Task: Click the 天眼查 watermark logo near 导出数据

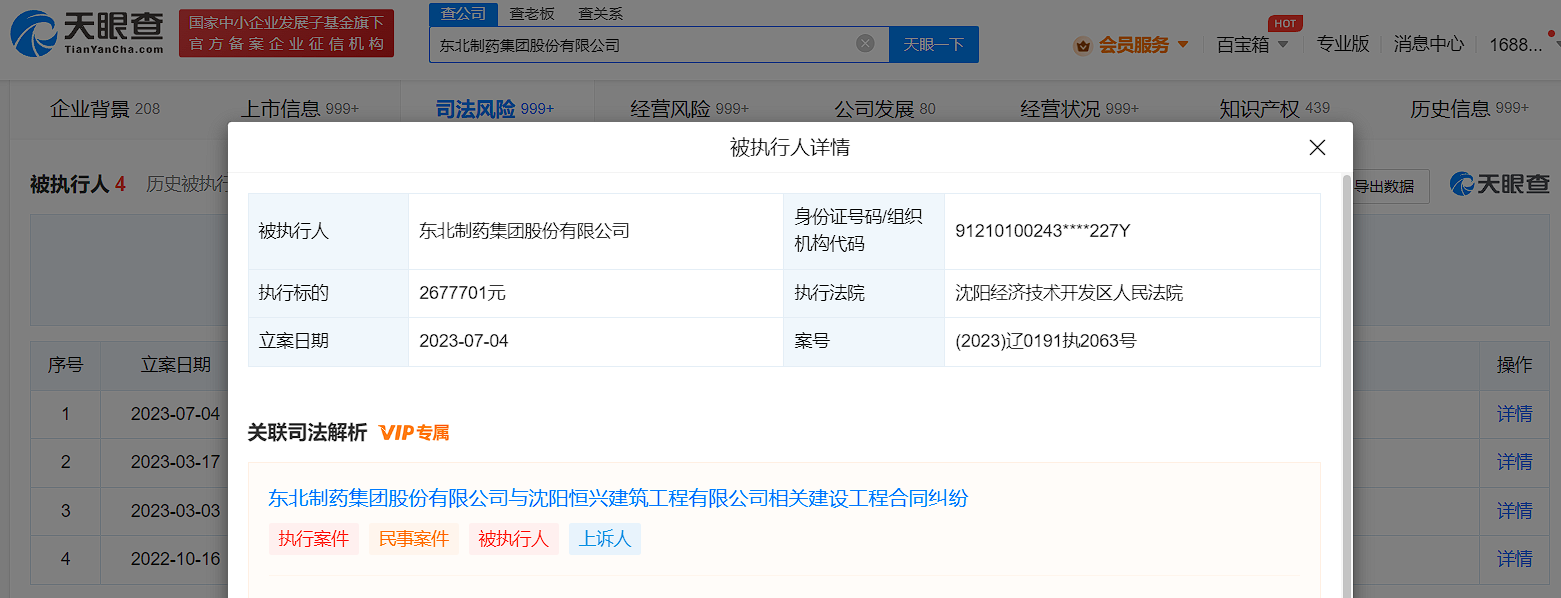Action: coord(1498,185)
